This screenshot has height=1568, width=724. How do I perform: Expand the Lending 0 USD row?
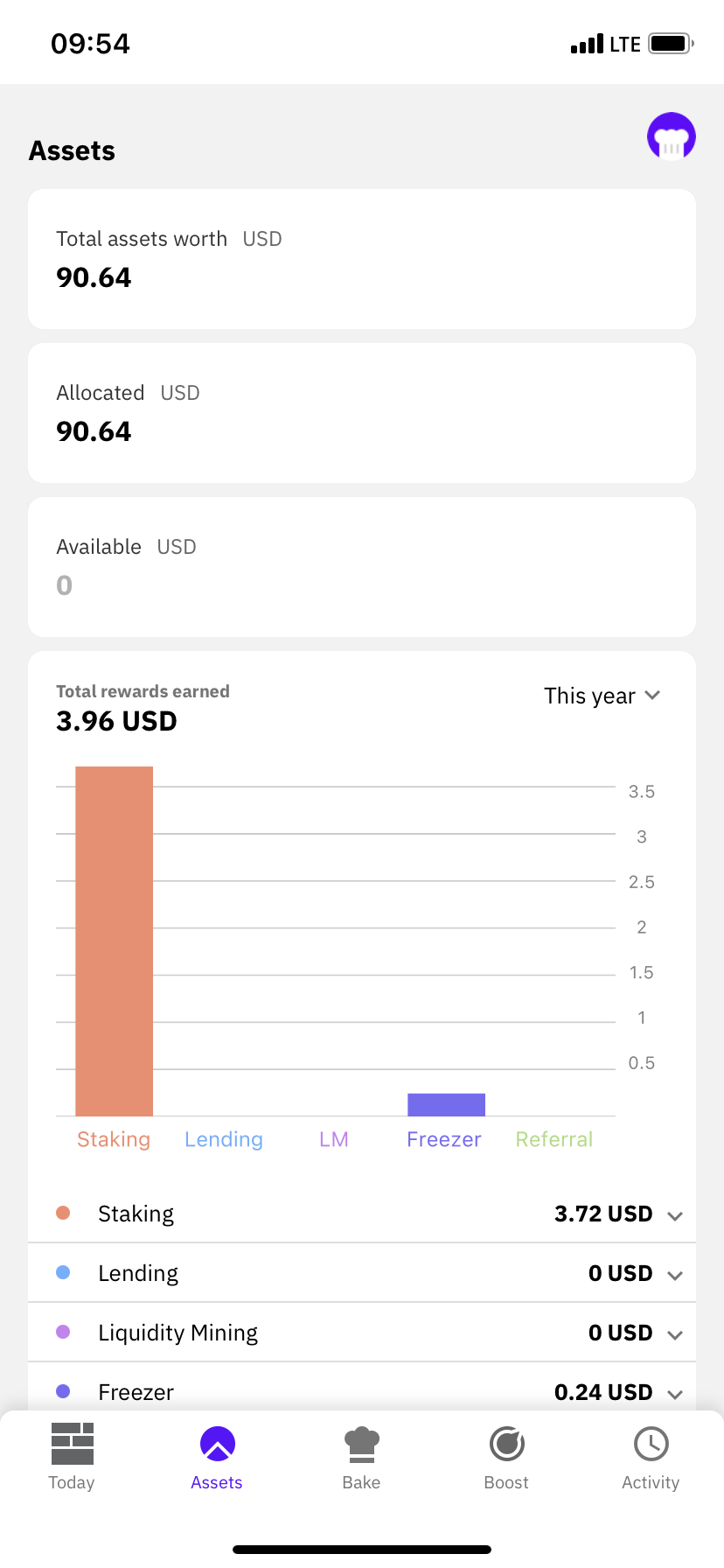point(362,1273)
